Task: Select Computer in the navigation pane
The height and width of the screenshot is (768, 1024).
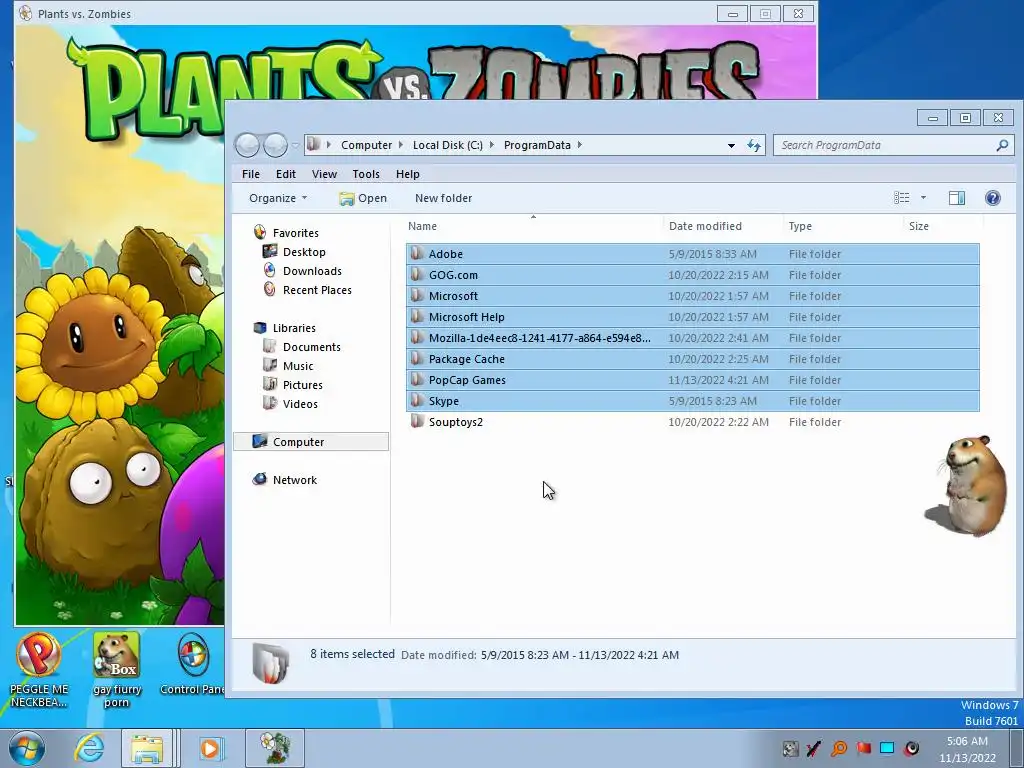Action: (311, 441)
